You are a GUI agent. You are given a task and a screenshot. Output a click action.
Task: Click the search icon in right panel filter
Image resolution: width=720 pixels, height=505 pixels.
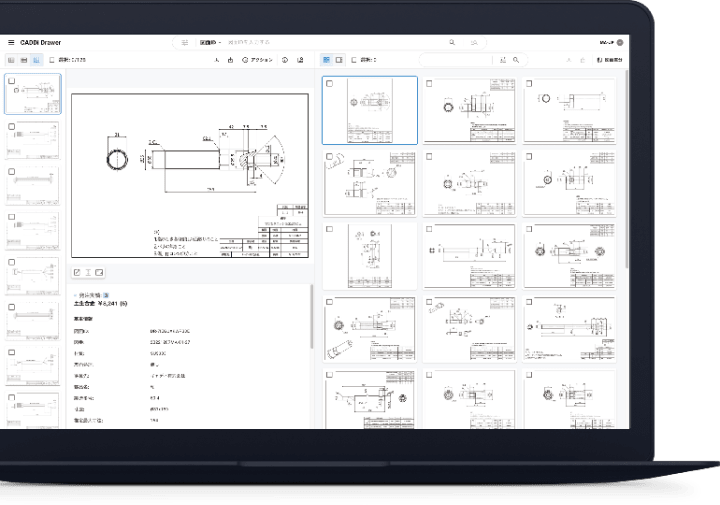(x=516, y=60)
